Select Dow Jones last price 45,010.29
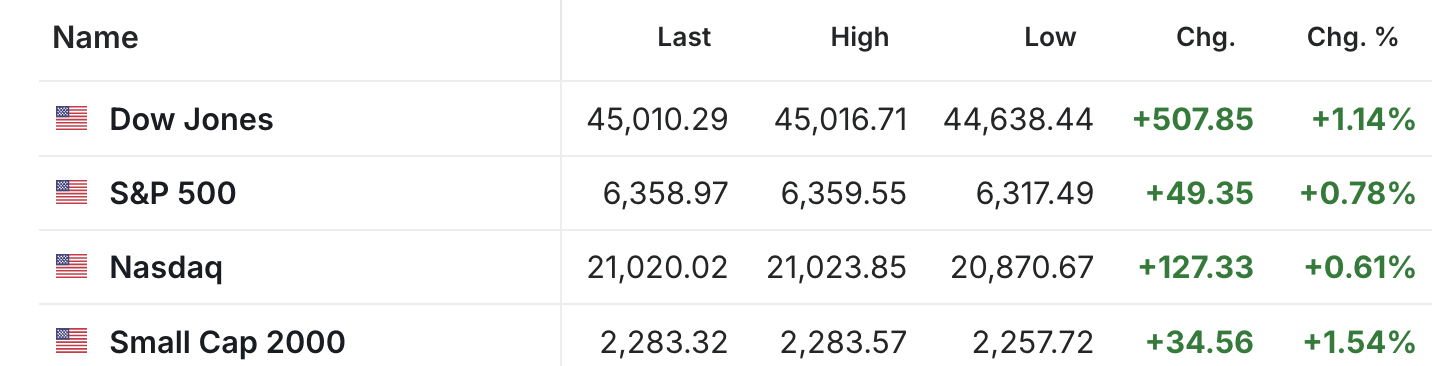This screenshot has height=366, width=1432. pos(658,120)
